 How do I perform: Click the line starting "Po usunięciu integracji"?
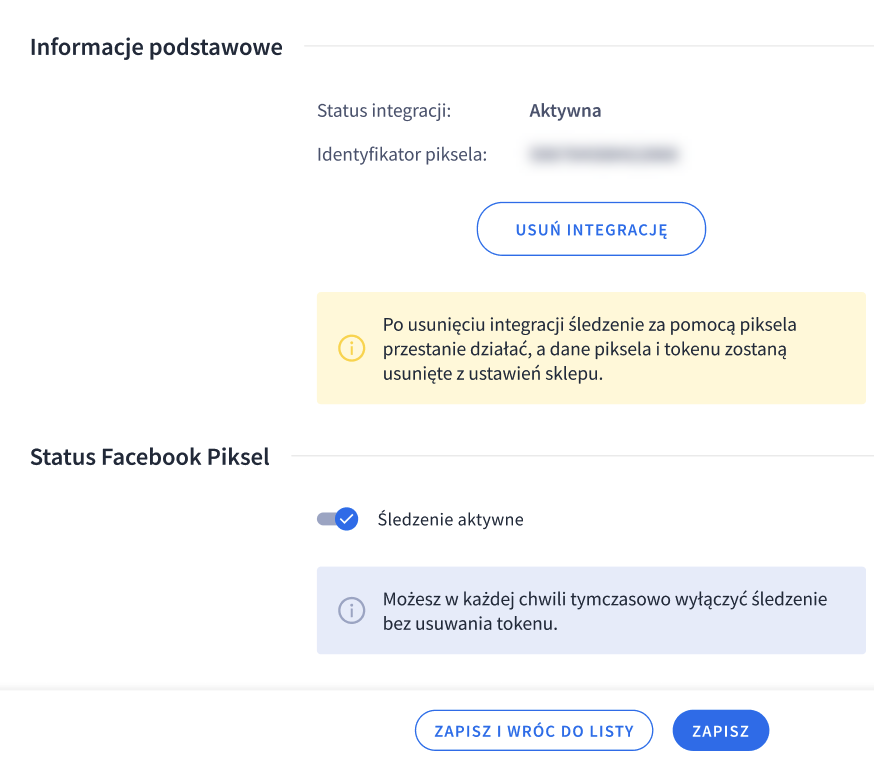pos(589,325)
